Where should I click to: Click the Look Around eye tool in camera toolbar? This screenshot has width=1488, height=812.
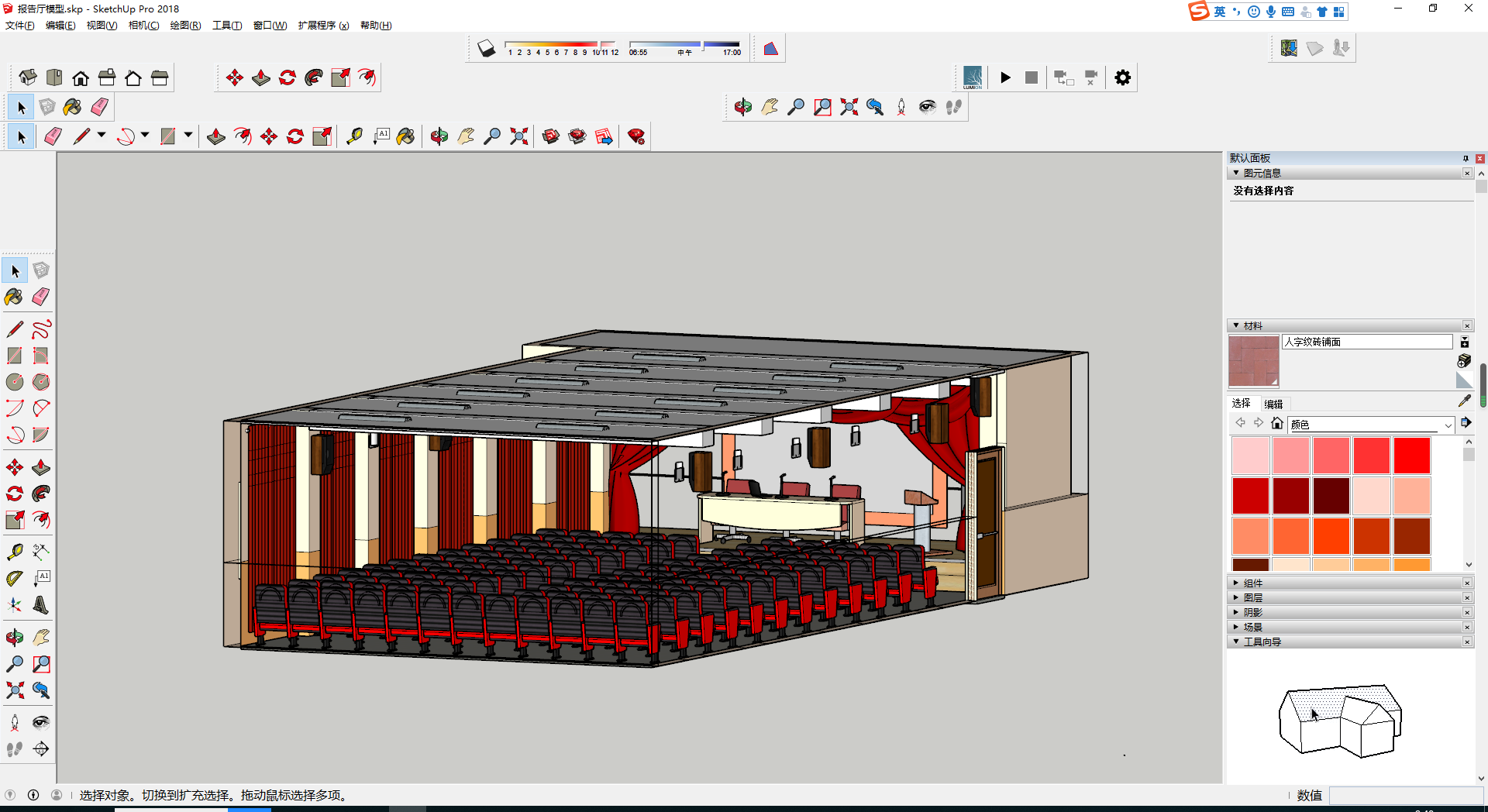tap(927, 107)
